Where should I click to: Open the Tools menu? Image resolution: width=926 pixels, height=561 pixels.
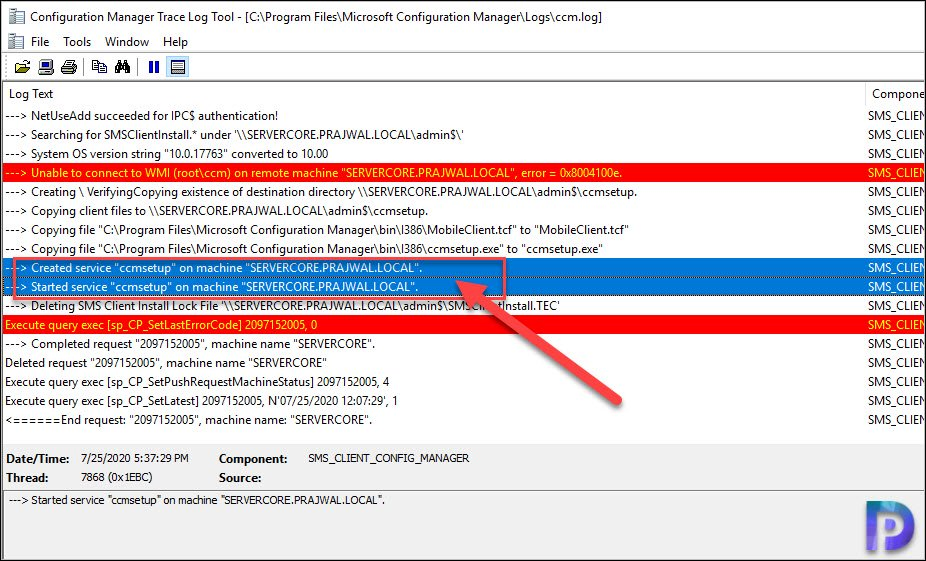[77, 42]
